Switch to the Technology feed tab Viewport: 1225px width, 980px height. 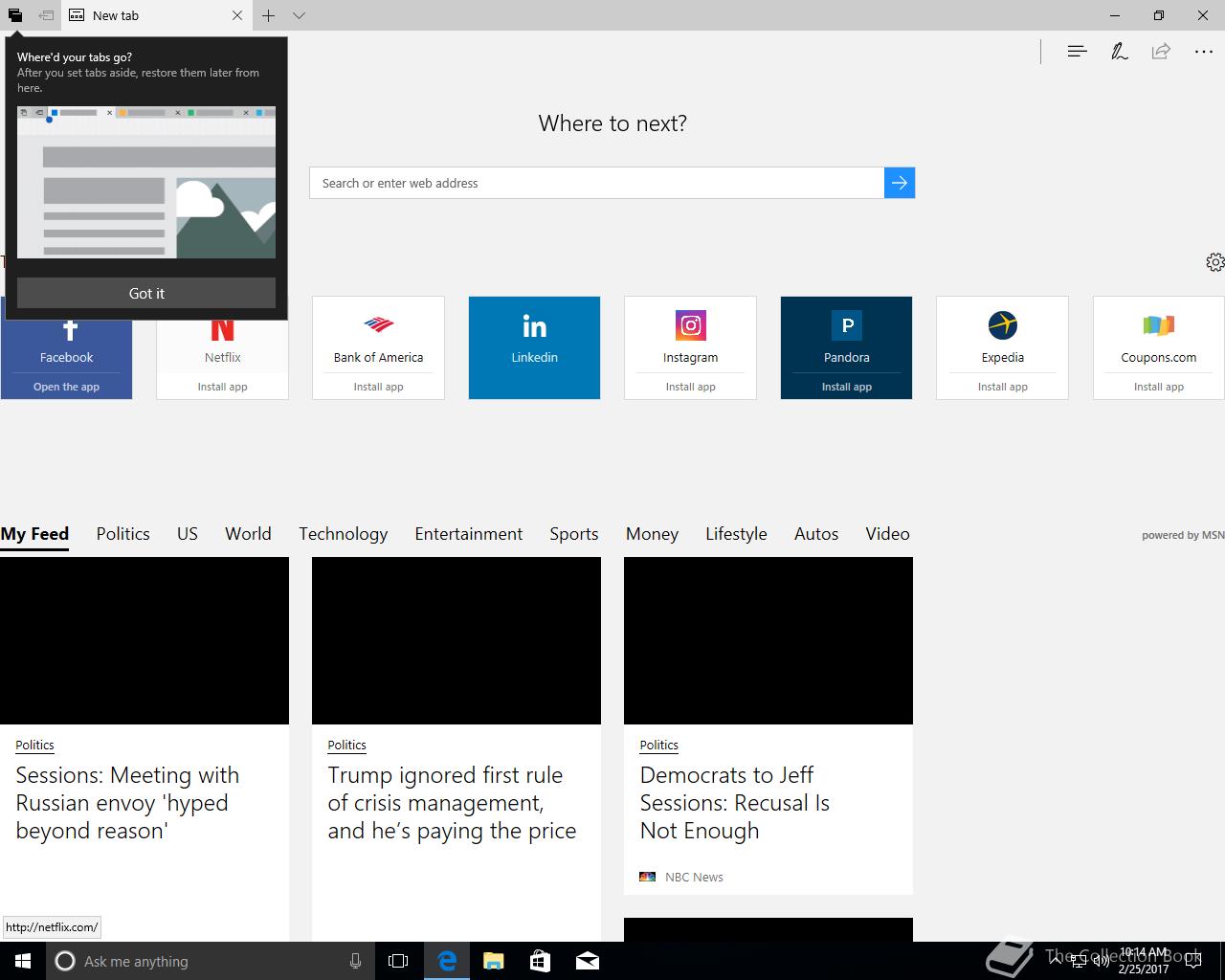343,534
